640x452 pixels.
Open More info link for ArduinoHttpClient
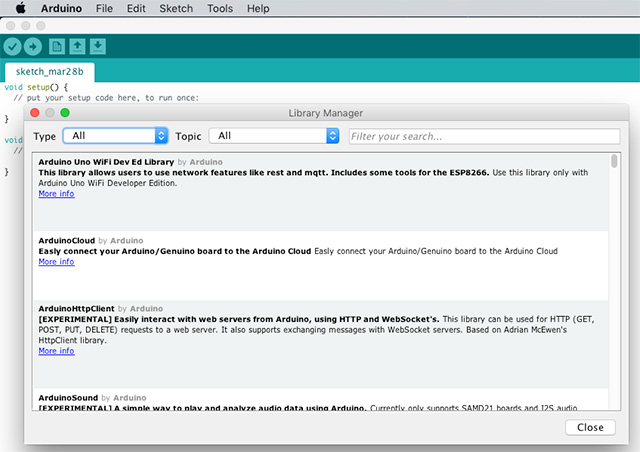pos(56,351)
